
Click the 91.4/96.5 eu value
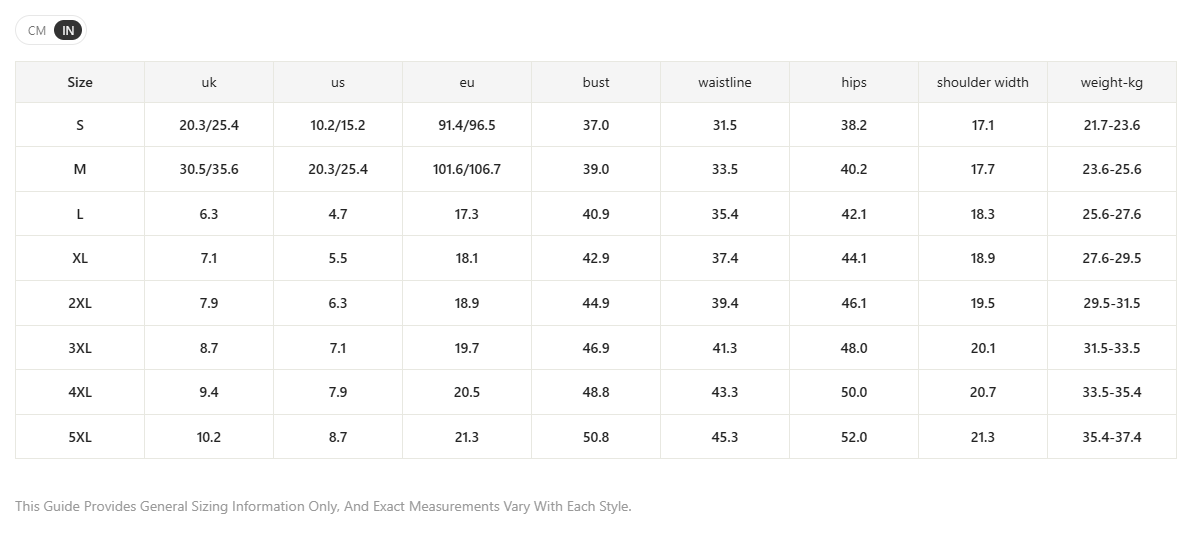[467, 125]
